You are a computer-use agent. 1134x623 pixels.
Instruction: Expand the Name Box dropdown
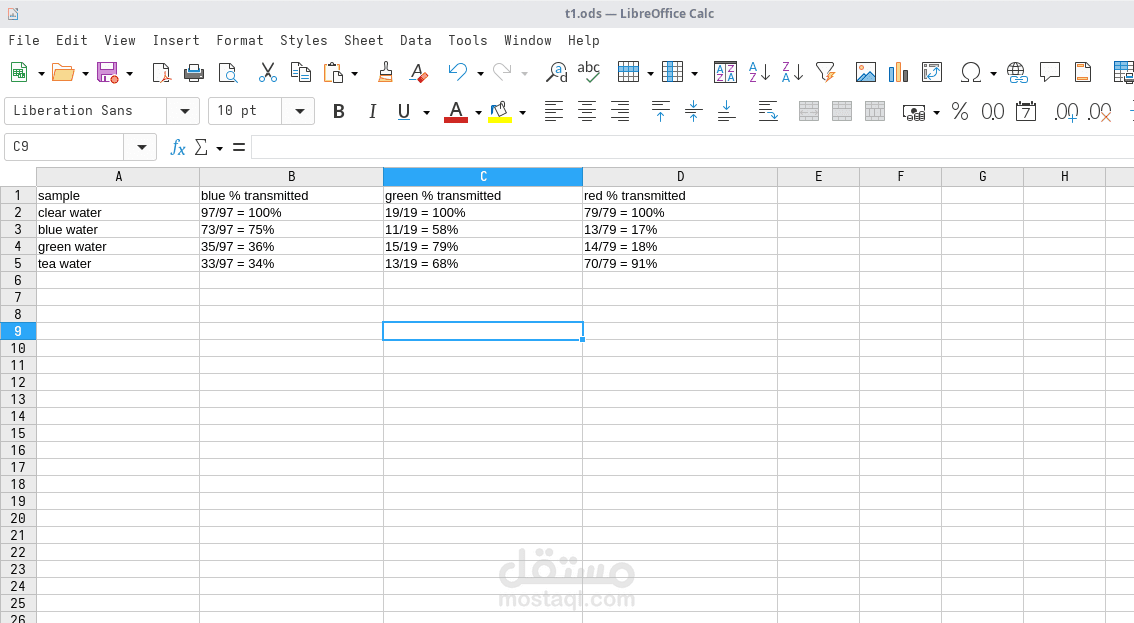tap(141, 147)
